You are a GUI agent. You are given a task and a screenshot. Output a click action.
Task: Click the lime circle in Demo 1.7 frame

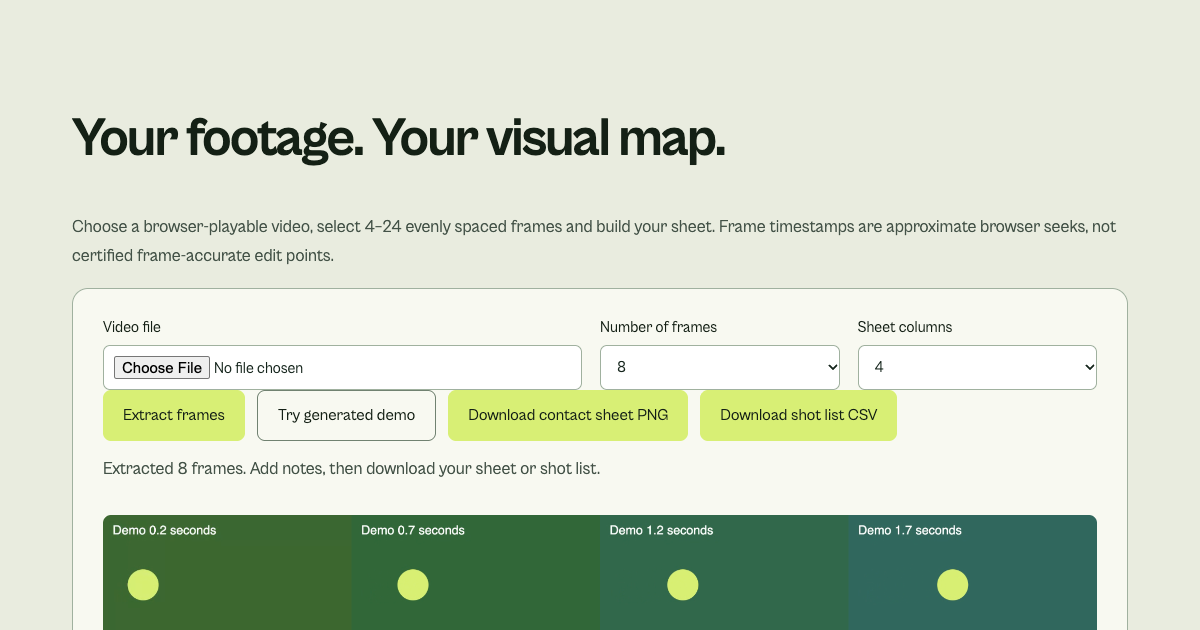[952, 585]
